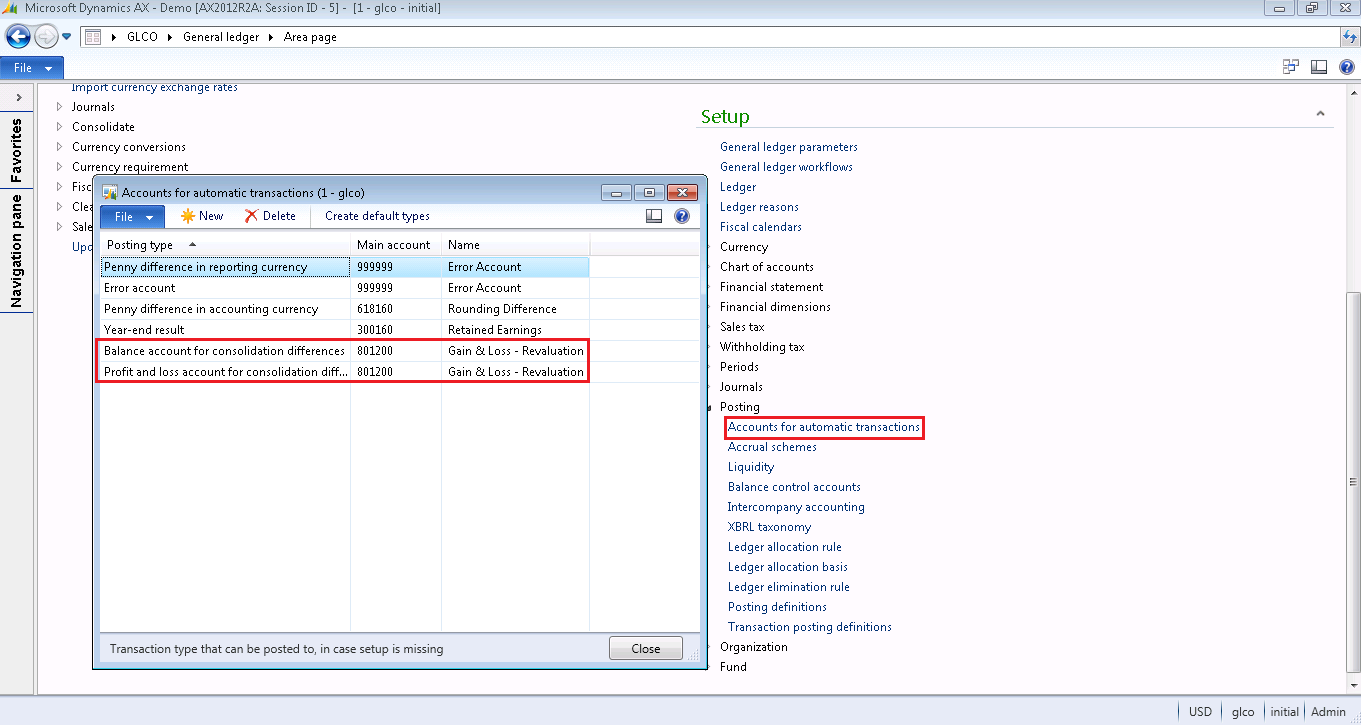
Task: Click the scrollbar up arrow on main page
Action: click(x=1352, y=90)
